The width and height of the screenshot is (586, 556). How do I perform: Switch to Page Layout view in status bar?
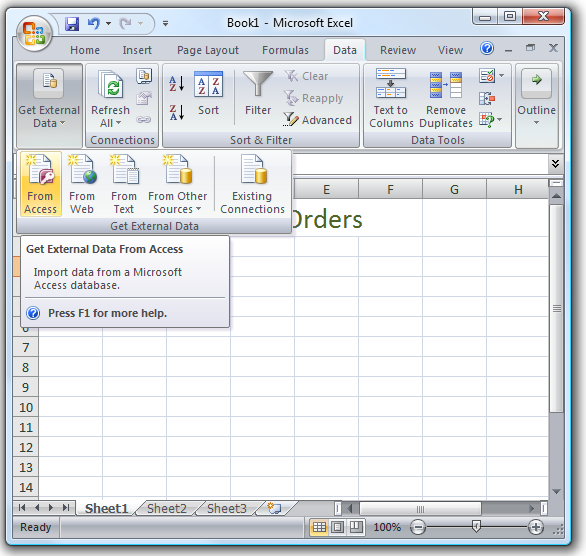[338, 527]
